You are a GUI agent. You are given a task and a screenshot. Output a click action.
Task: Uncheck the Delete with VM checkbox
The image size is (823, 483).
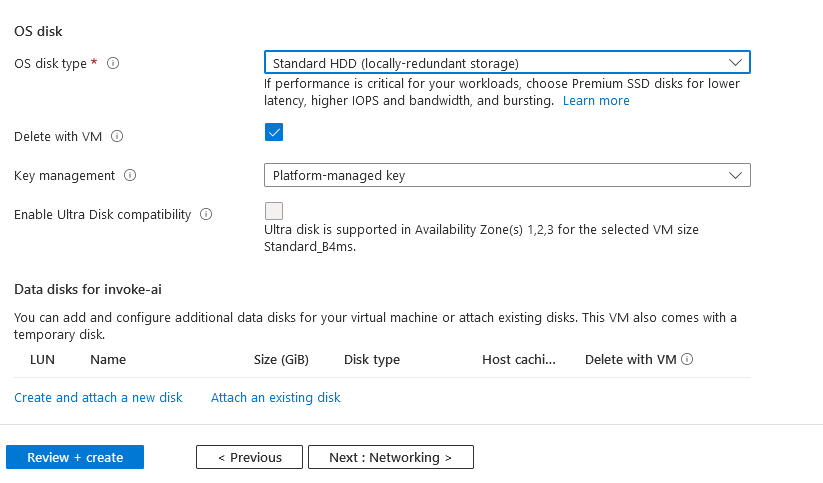point(274,132)
